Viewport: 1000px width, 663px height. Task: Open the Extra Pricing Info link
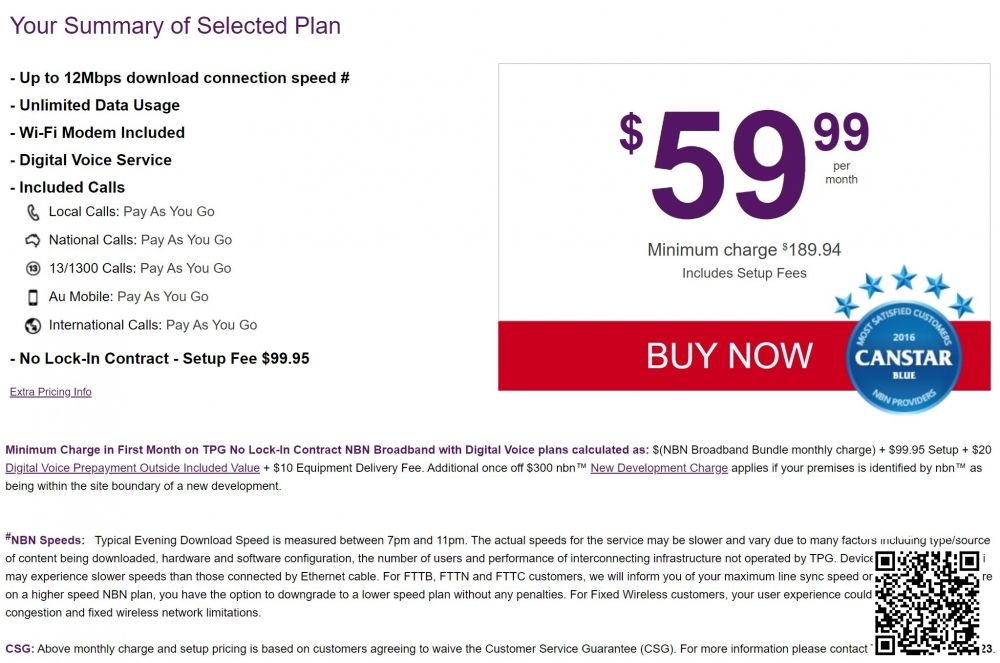click(51, 392)
